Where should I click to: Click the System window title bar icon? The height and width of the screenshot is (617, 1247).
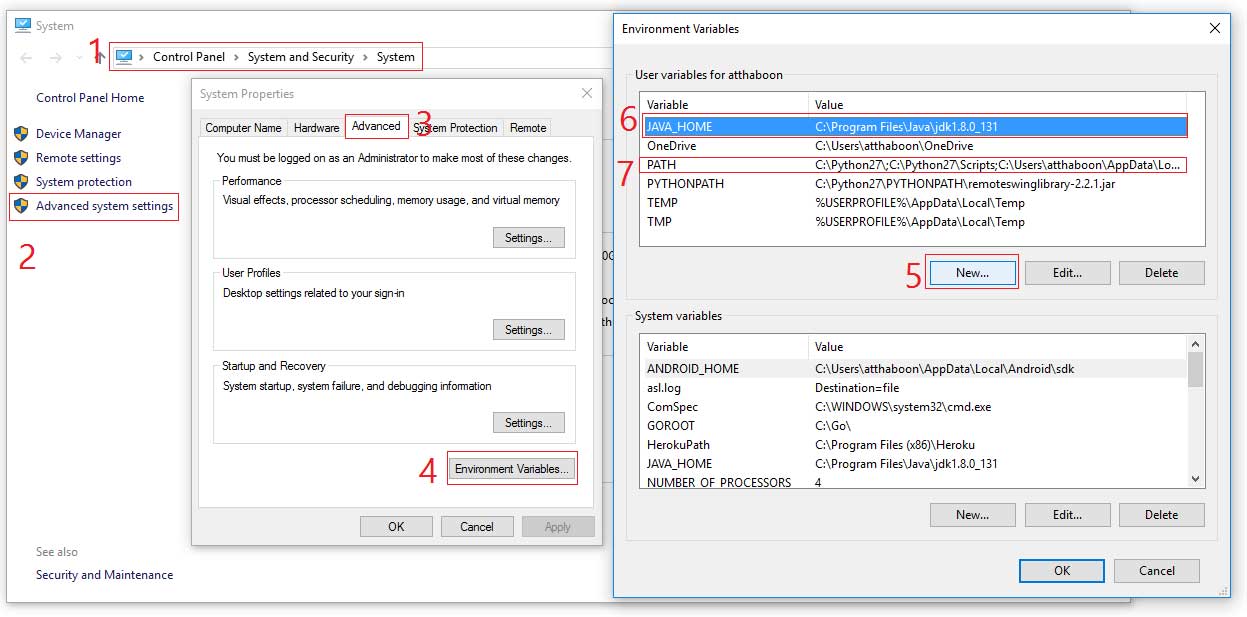tap(22, 26)
